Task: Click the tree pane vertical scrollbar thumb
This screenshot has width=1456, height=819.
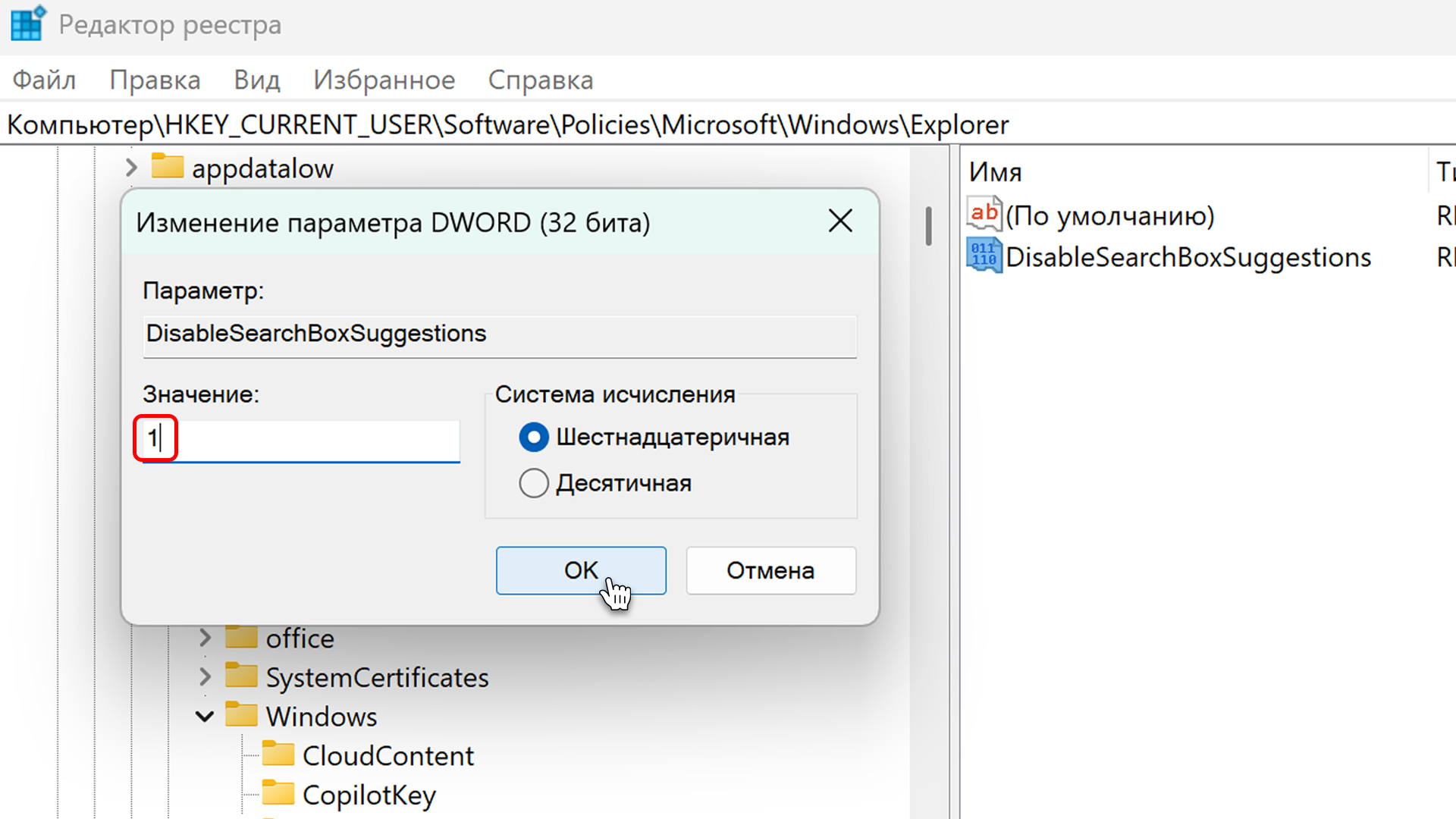Action: point(928,225)
